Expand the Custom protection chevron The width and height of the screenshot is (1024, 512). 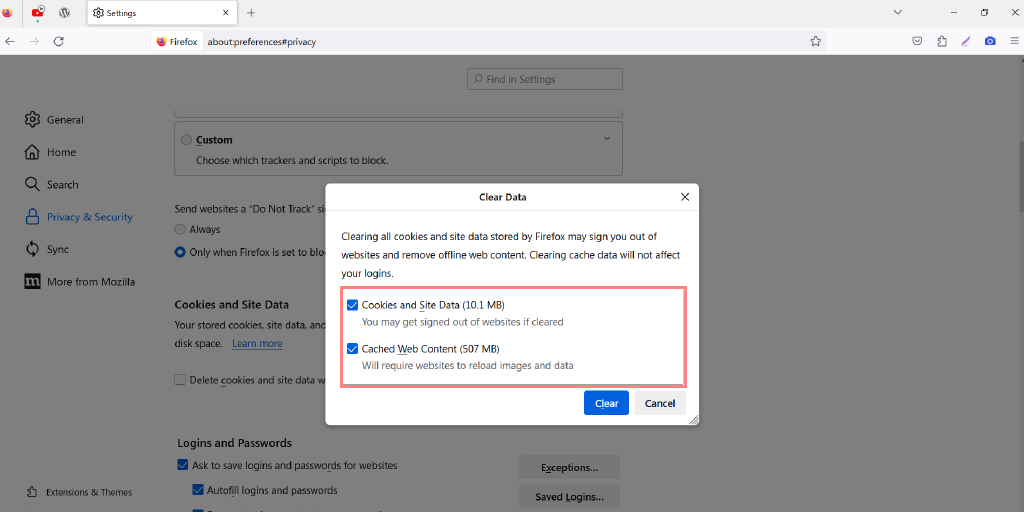pyautogui.click(x=606, y=139)
